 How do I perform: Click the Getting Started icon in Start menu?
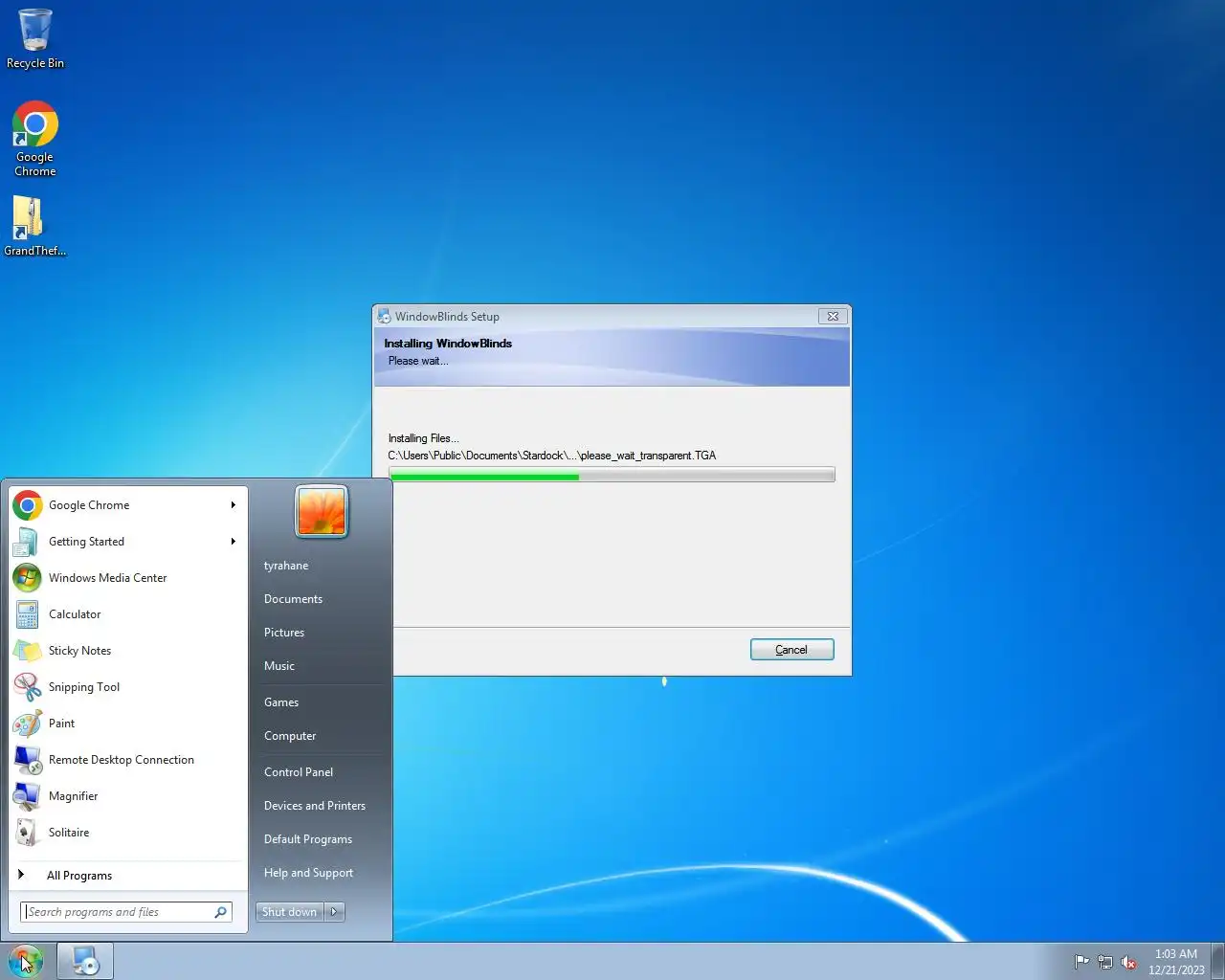click(x=28, y=542)
